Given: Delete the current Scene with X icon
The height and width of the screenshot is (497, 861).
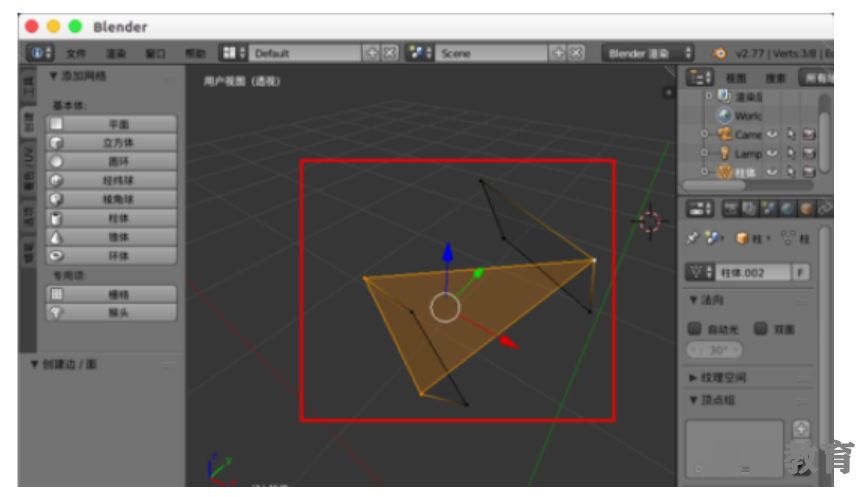Looking at the screenshot, I should click(576, 53).
